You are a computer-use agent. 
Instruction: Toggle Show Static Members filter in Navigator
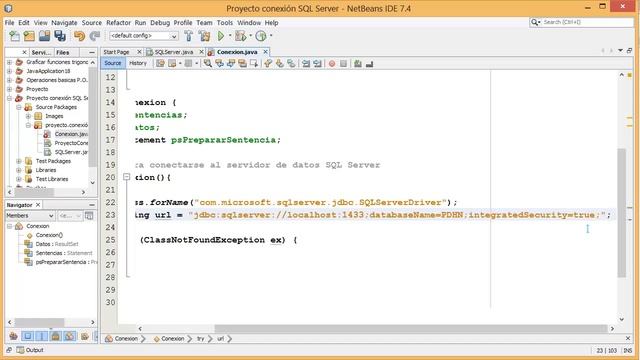[41, 336]
